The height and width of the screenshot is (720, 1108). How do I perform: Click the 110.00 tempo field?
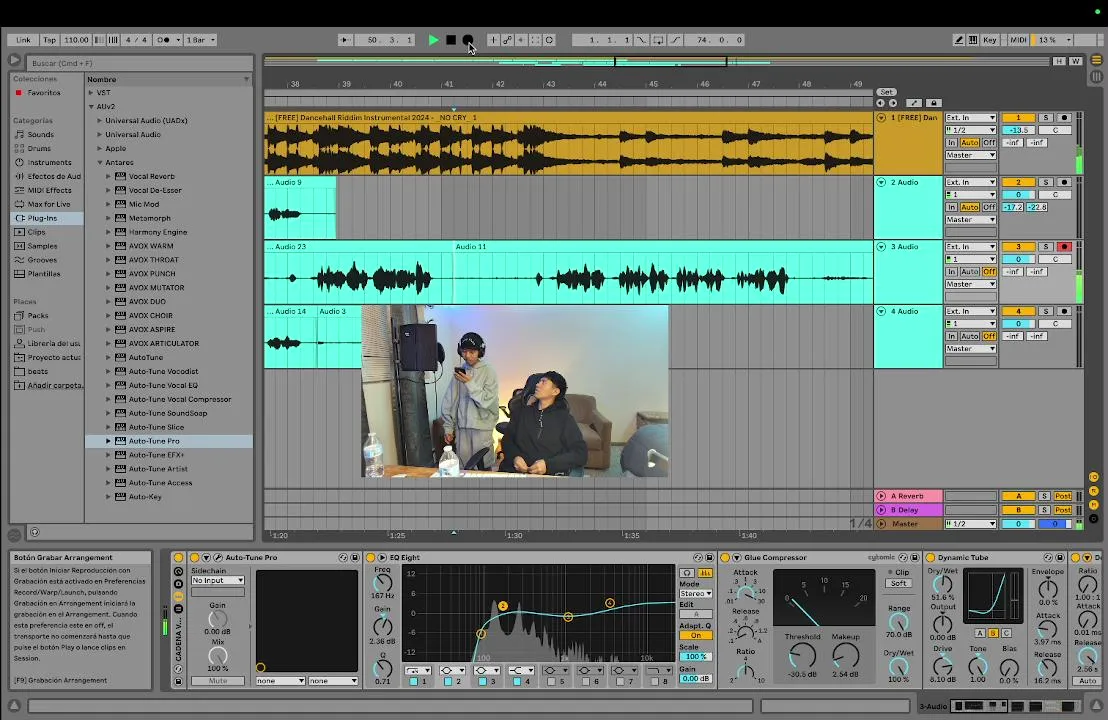pos(76,40)
